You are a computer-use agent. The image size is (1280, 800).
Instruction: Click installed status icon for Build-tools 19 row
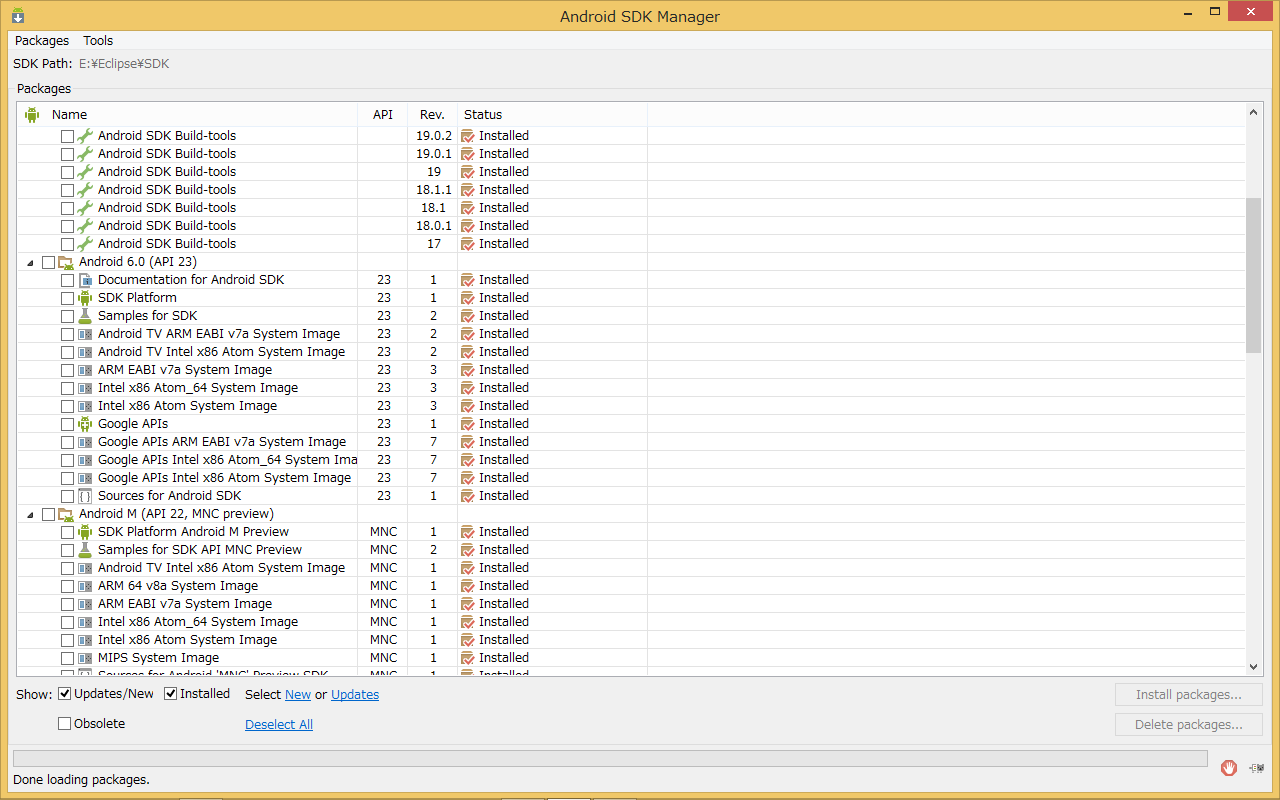pyautogui.click(x=467, y=172)
